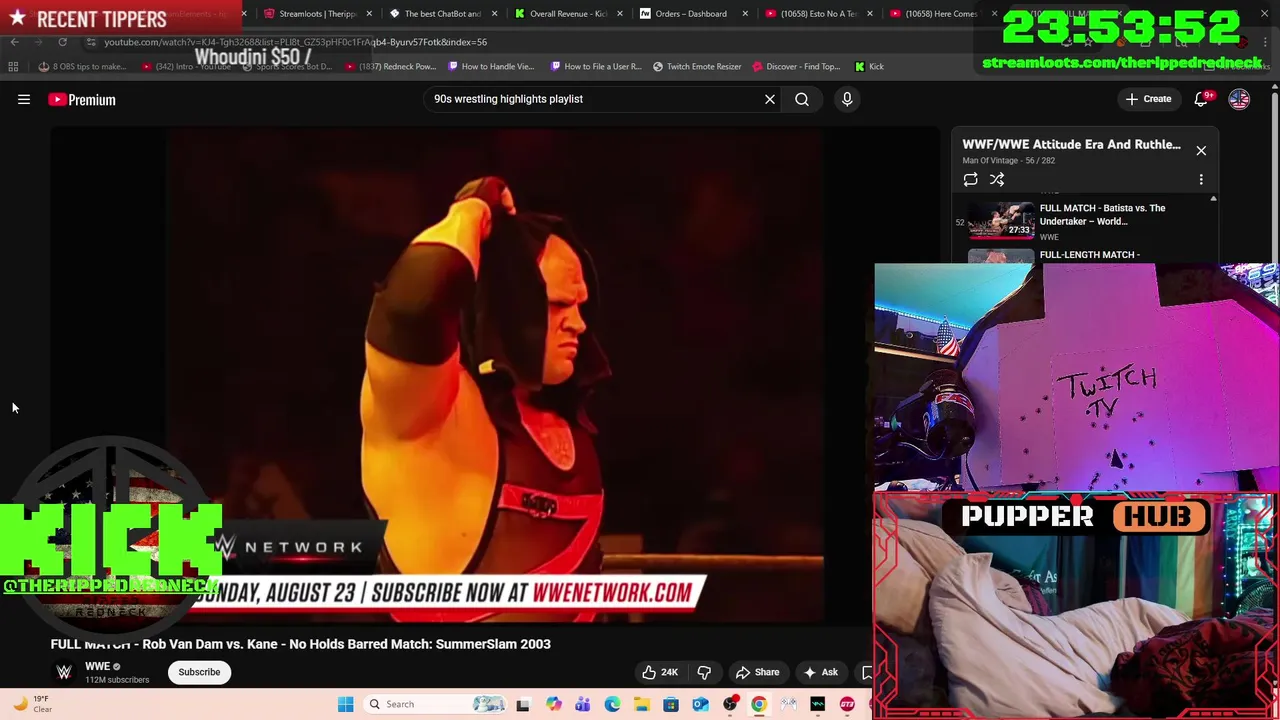Open OBS Studio from the taskbar
The height and width of the screenshot is (720, 1280).
[x=730, y=704]
